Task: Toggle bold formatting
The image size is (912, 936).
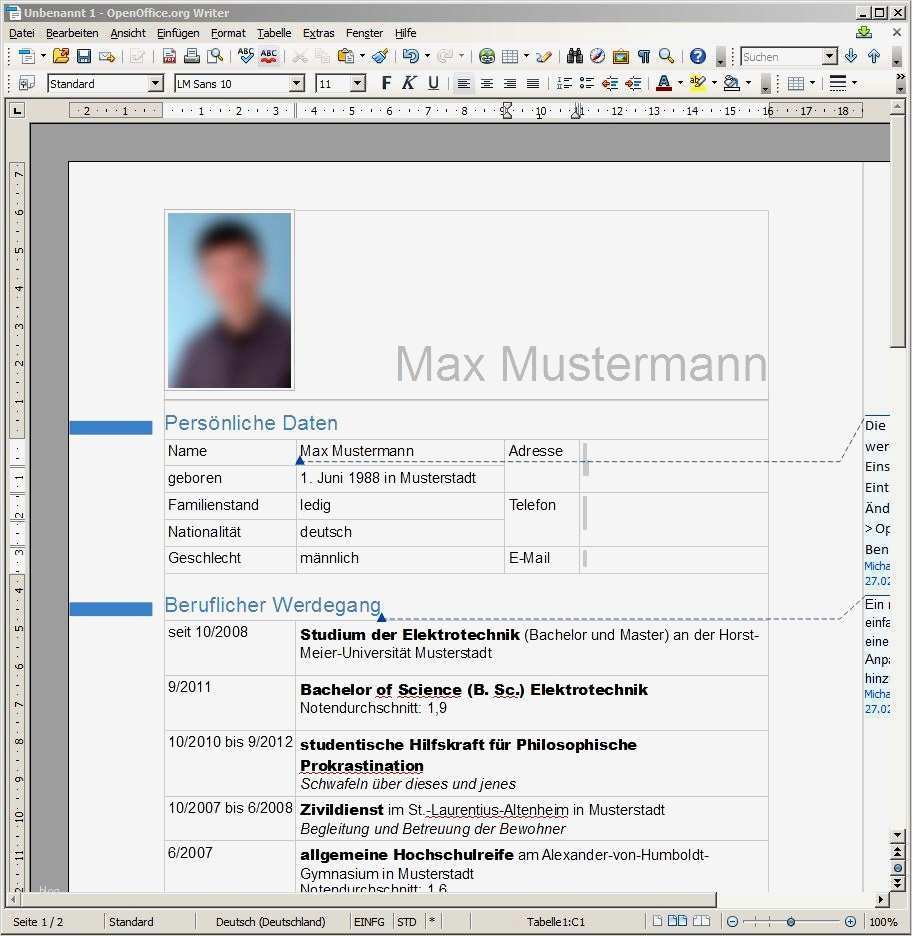Action: tap(386, 82)
